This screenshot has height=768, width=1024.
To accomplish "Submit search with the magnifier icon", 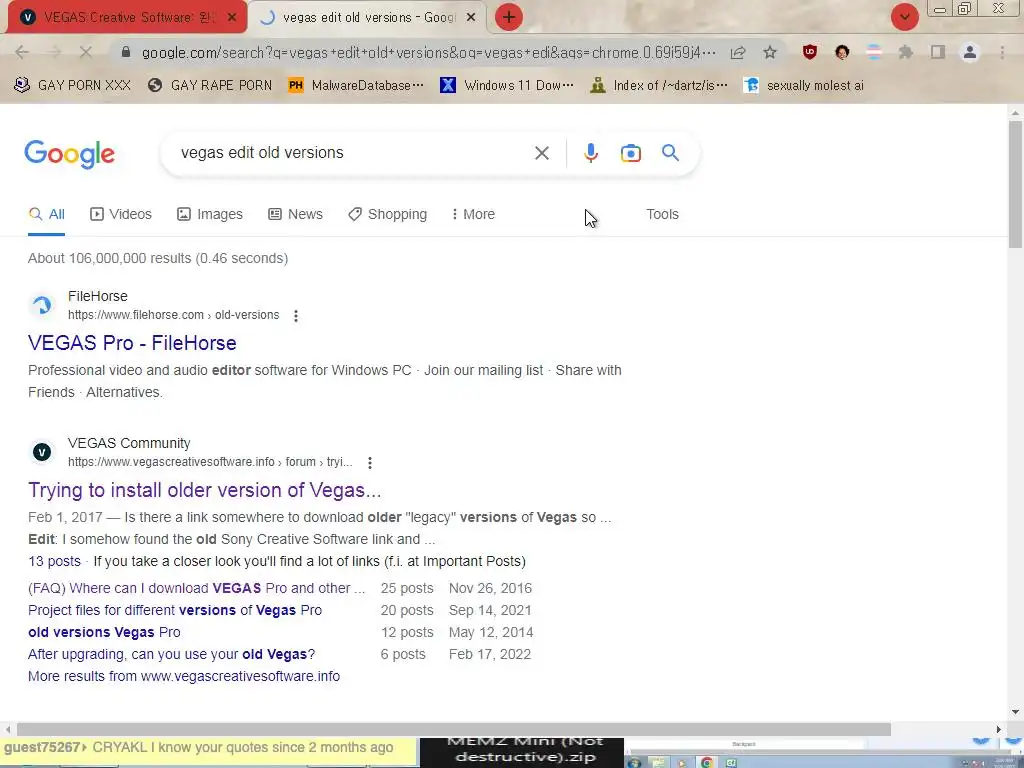I will pyautogui.click(x=670, y=153).
